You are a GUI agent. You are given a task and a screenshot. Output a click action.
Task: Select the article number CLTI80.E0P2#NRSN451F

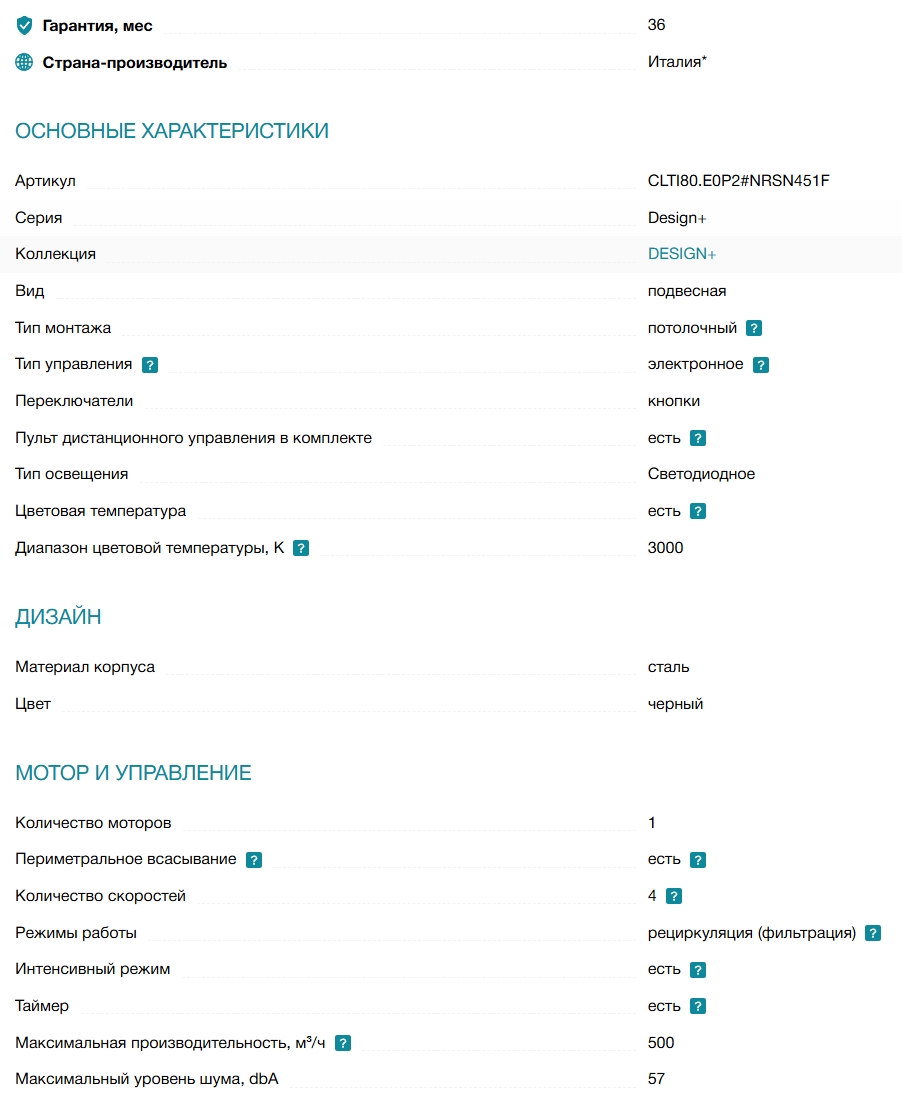click(x=739, y=180)
